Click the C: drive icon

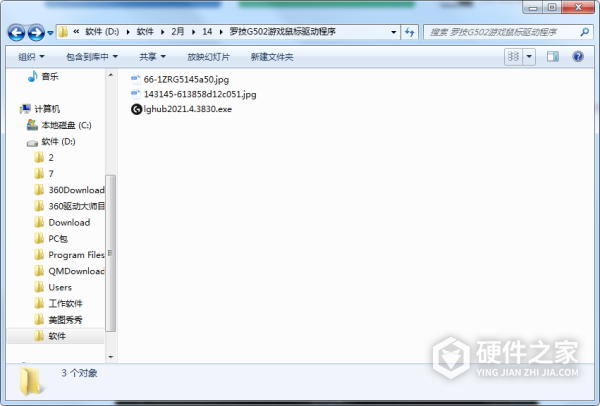(x=32, y=125)
